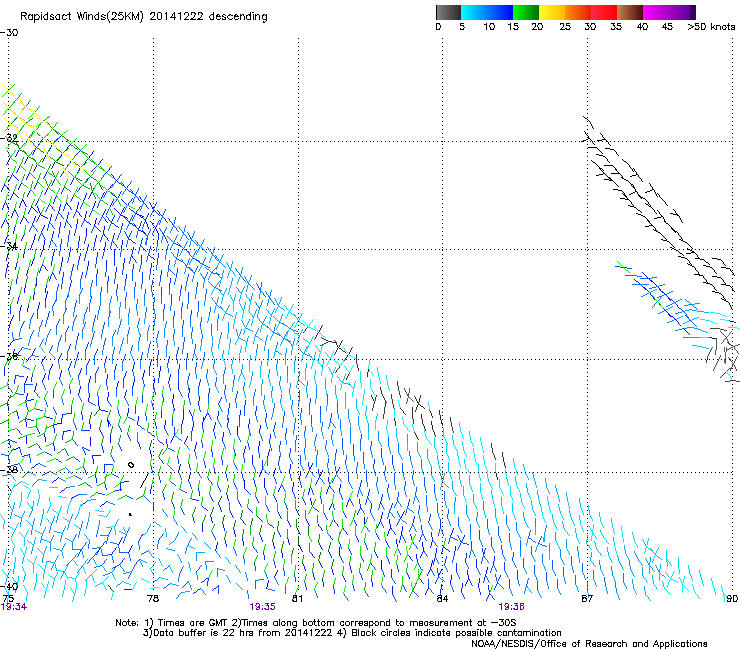Pick the magenta 40–45 knots color segment

pyautogui.click(x=656, y=12)
